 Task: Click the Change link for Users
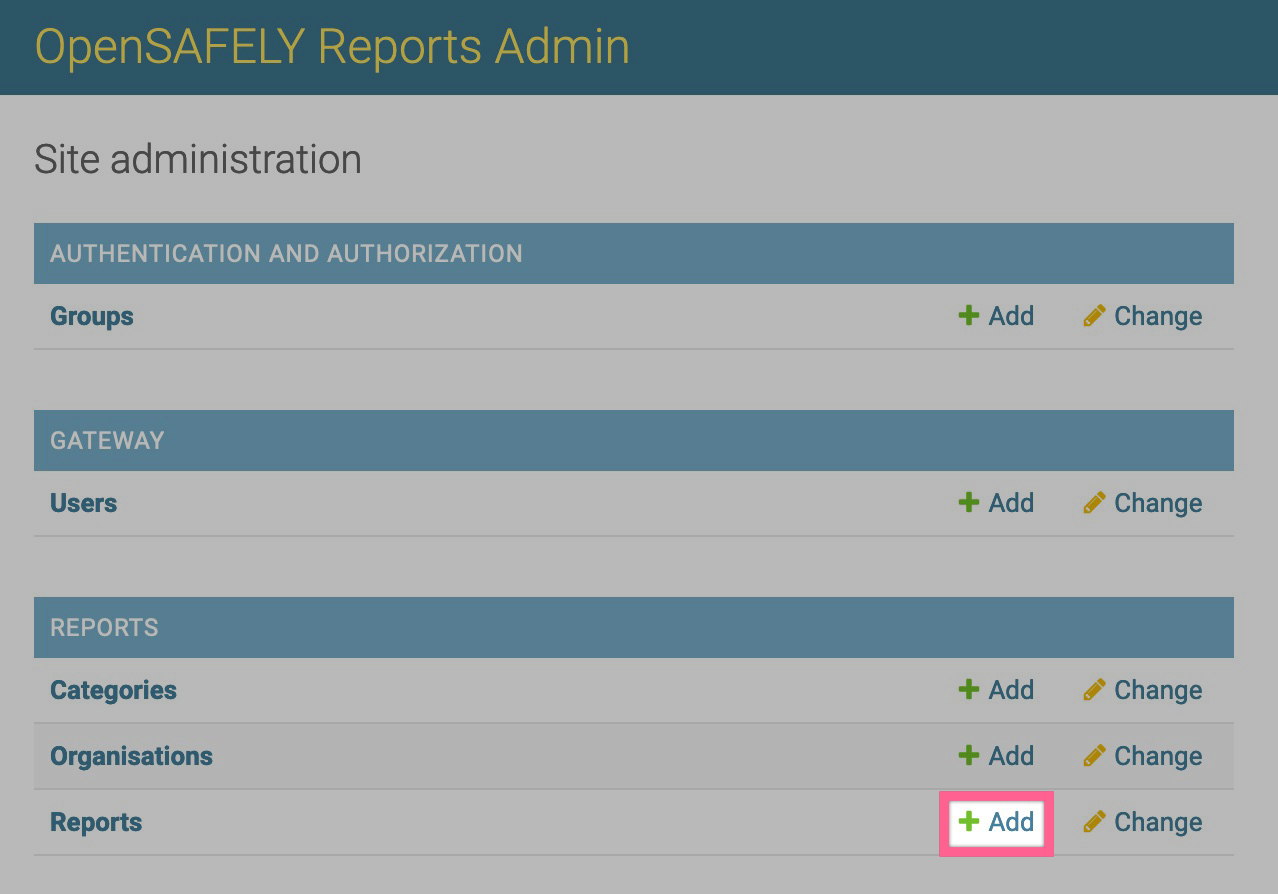coord(1158,503)
